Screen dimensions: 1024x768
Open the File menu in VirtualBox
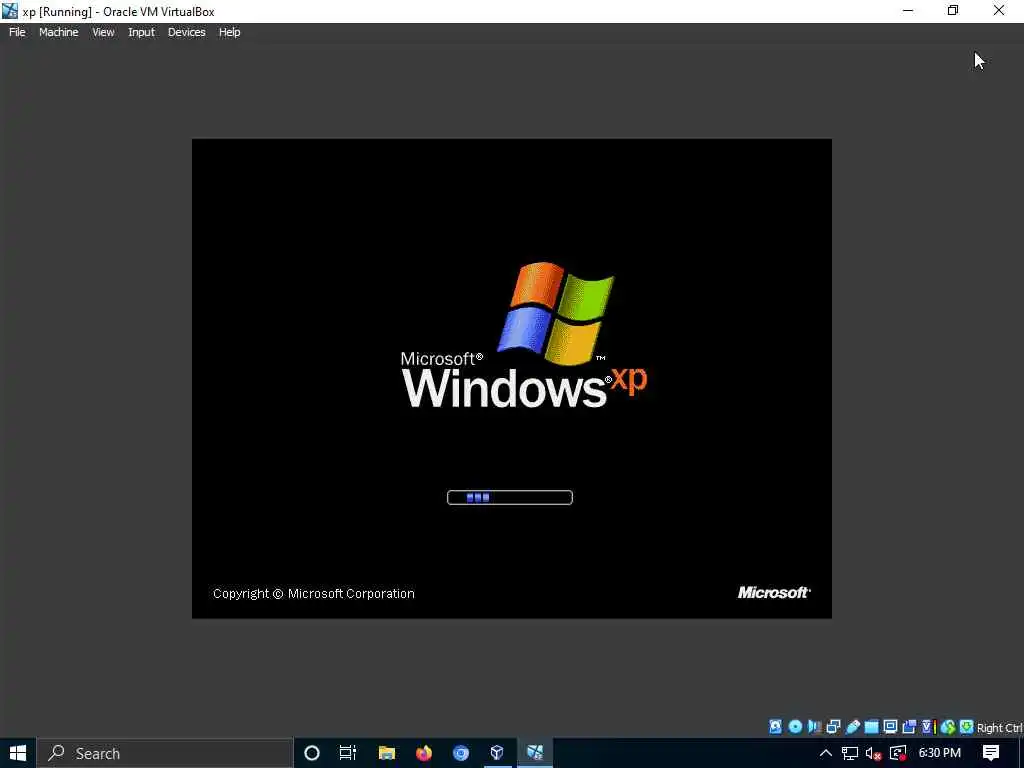tap(17, 32)
